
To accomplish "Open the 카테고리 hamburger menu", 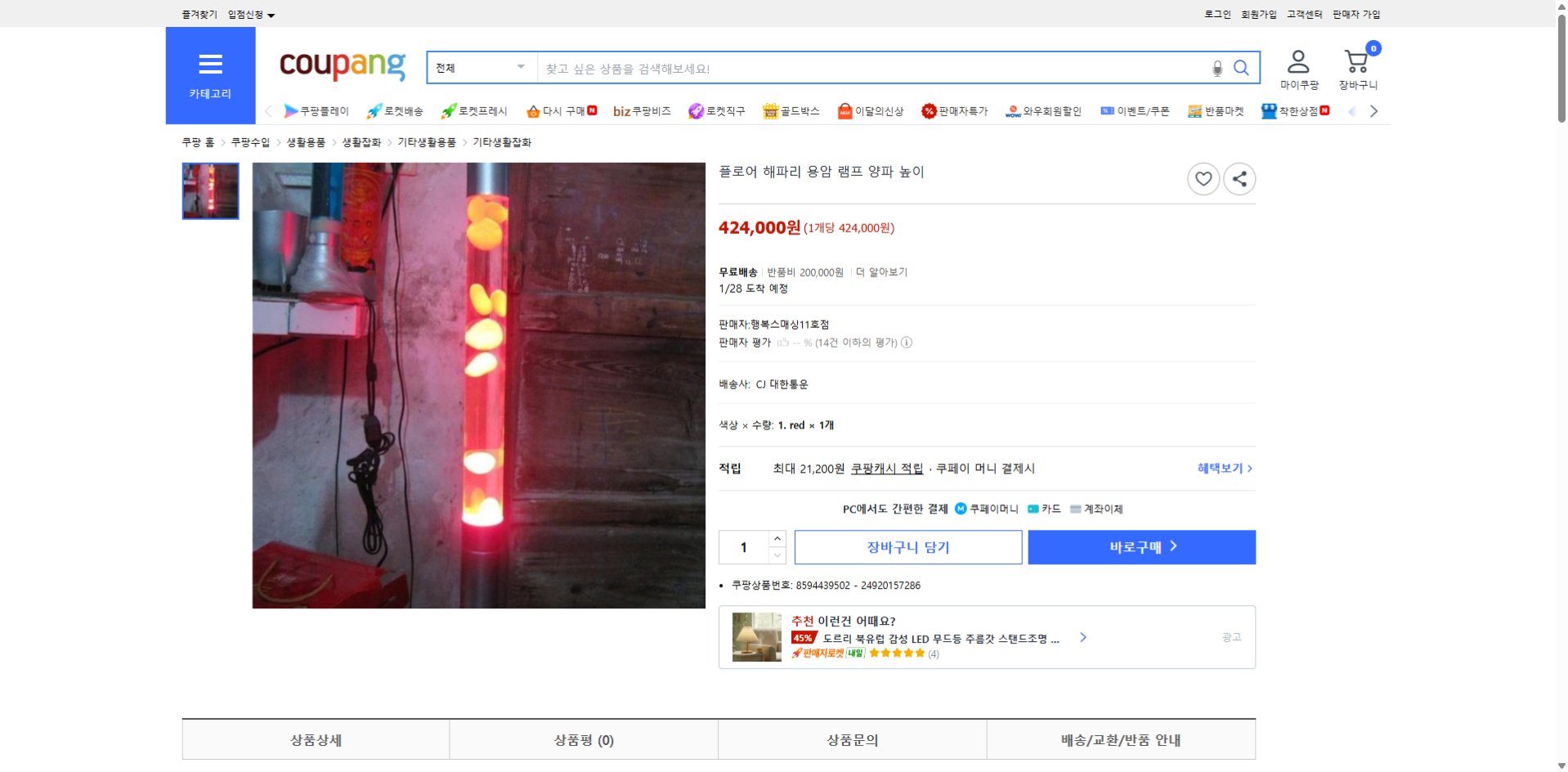I will [210, 65].
